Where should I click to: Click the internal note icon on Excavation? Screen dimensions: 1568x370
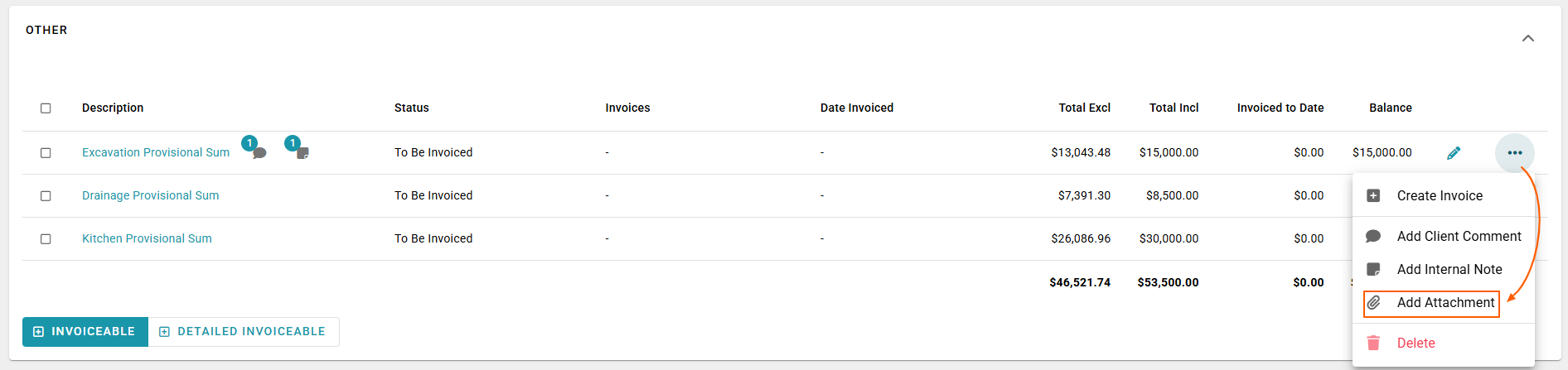[x=302, y=153]
